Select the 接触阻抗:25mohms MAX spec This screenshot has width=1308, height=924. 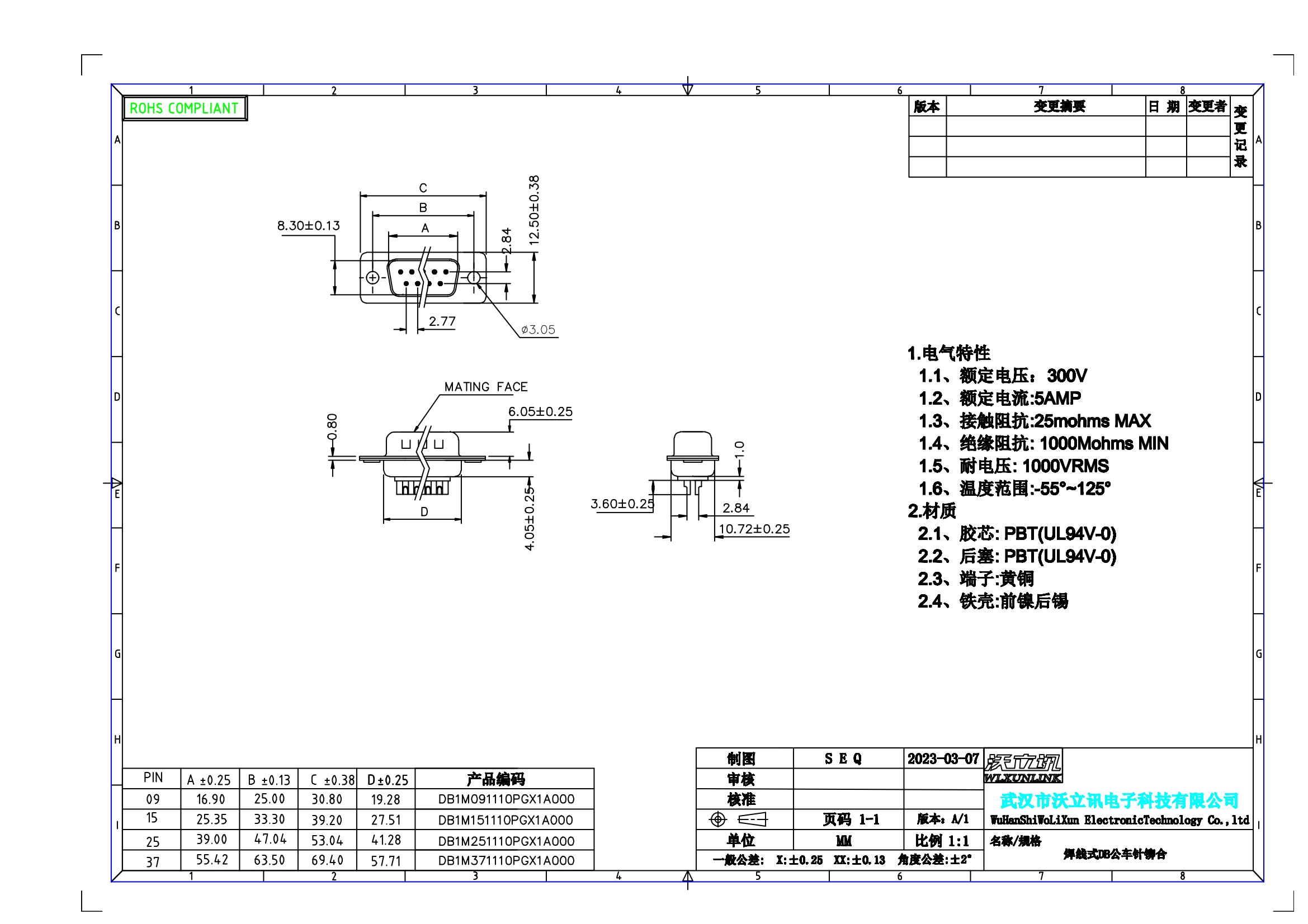coord(1055,421)
